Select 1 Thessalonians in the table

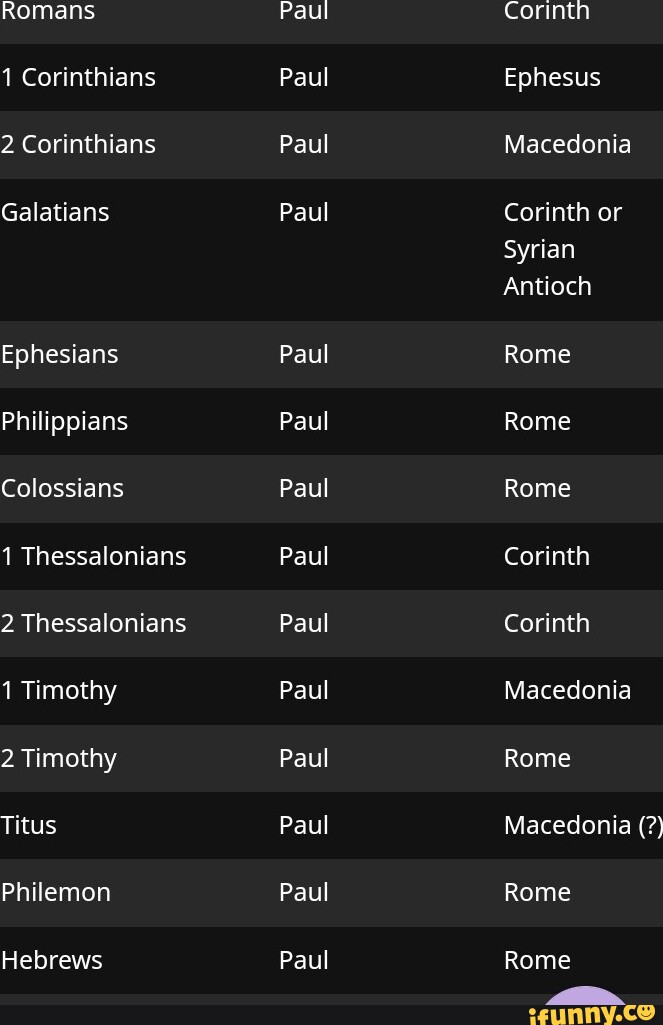pos(94,556)
